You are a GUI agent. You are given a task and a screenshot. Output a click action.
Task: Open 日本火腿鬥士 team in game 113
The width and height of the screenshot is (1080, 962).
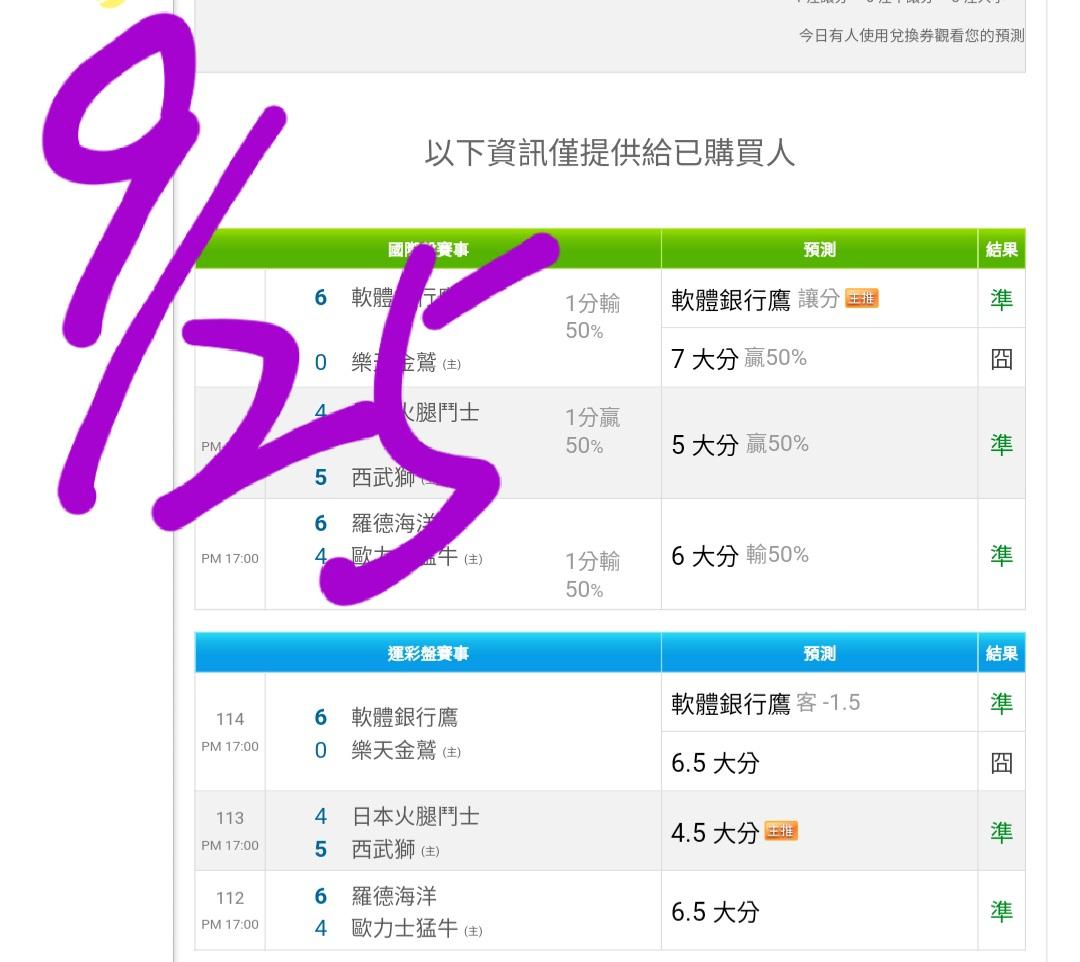pyautogui.click(x=415, y=816)
